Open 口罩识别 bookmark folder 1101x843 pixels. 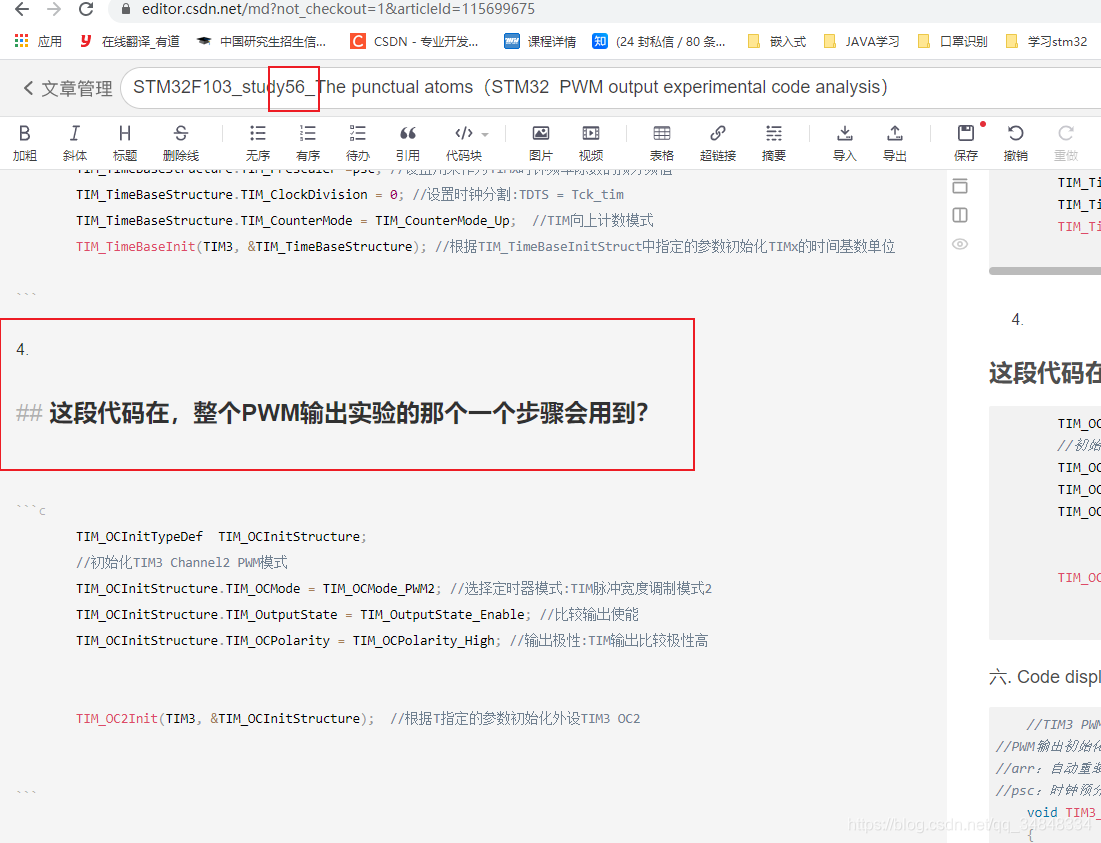click(953, 41)
